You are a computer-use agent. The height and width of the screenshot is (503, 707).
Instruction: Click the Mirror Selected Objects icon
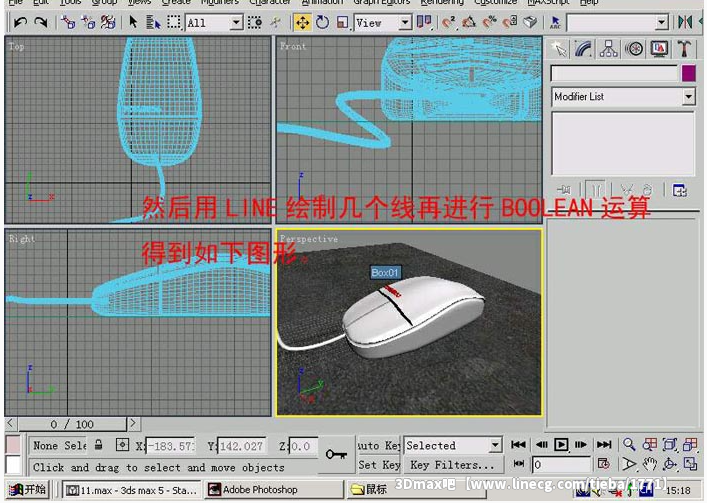point(685,22)
